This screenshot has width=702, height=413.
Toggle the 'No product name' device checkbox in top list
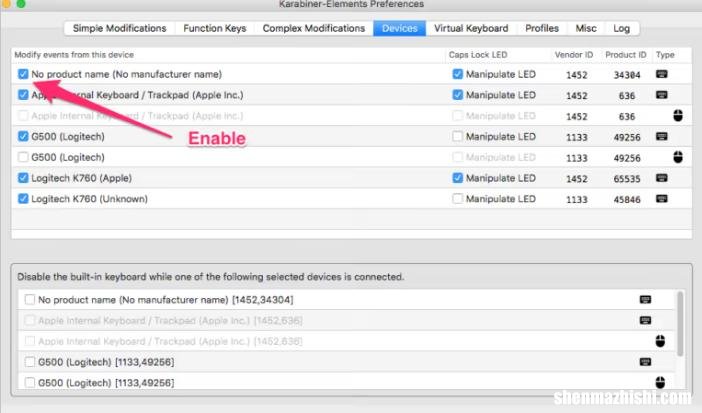pos(23,74)
